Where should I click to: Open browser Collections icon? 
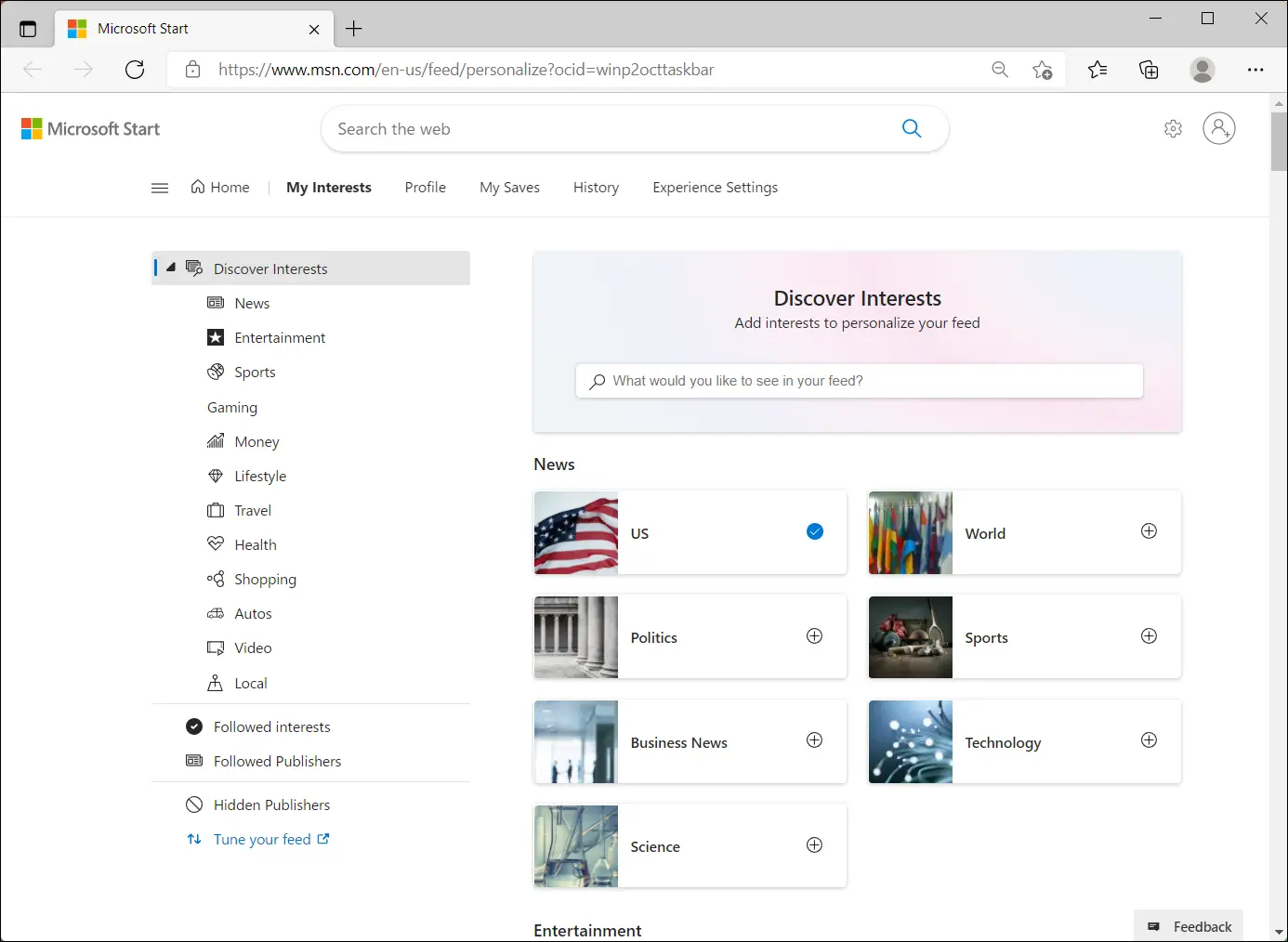[x=1149, y=70]
